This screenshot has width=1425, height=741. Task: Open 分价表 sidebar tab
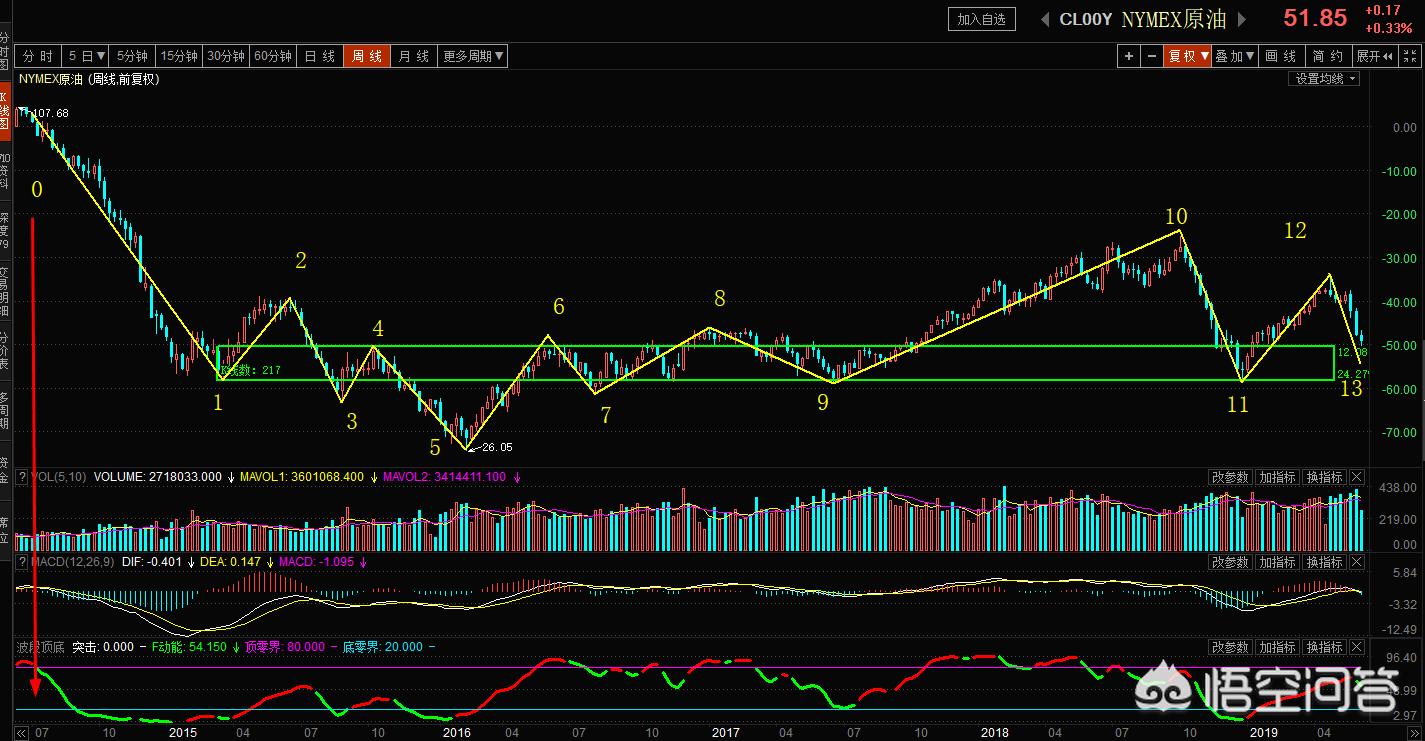(x=5, y=352)
